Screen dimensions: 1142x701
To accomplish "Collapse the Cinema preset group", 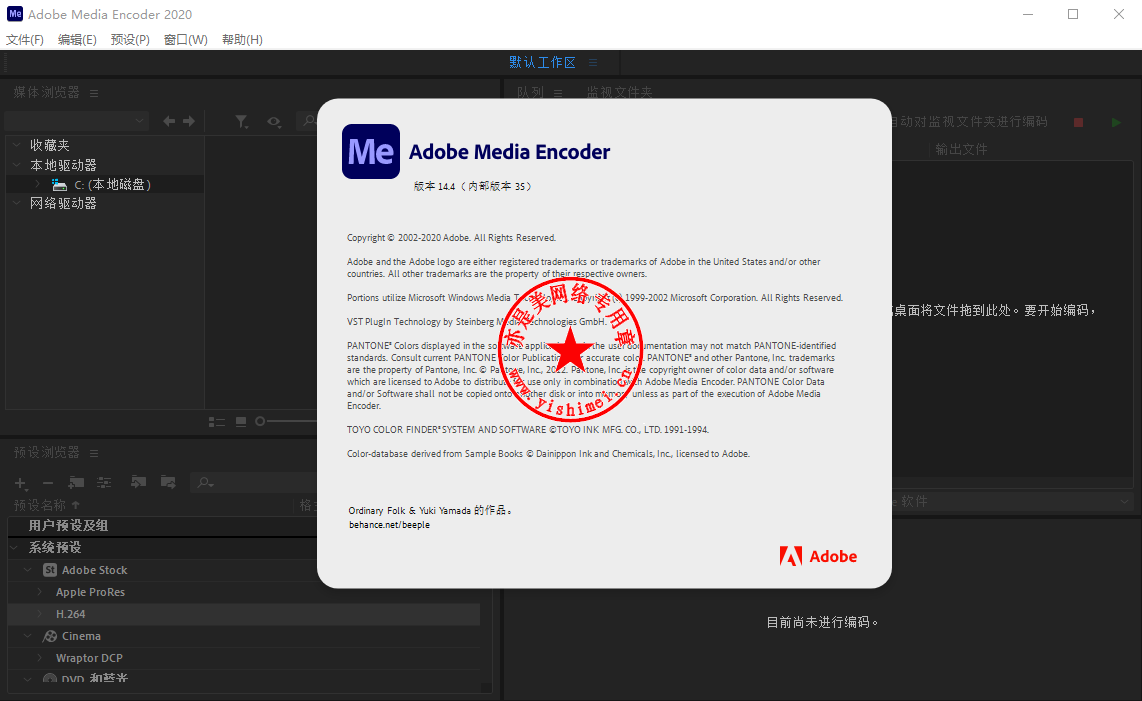I will click(x=28, y=635).
